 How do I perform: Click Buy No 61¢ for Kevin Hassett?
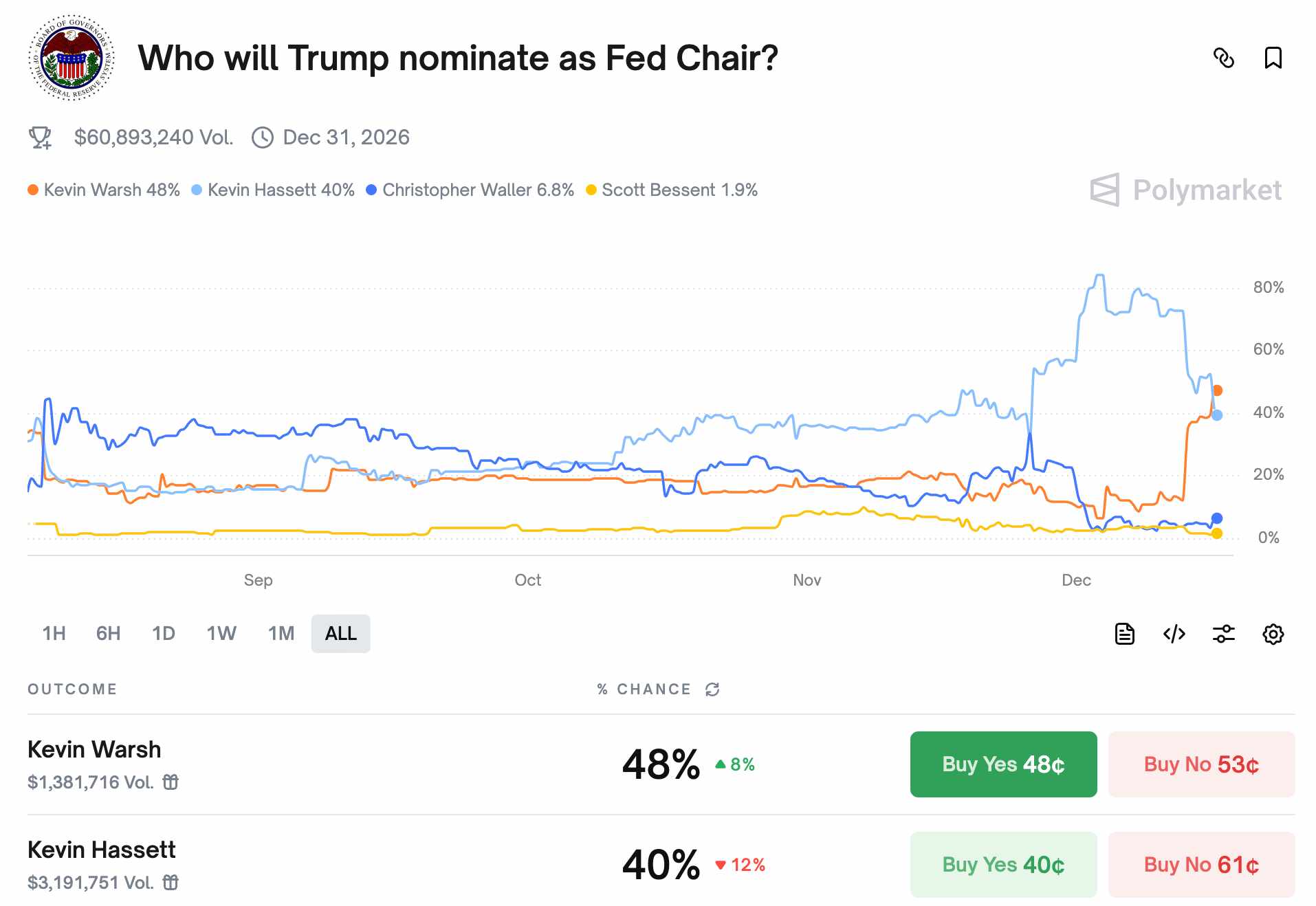(x=1200, y=864)
